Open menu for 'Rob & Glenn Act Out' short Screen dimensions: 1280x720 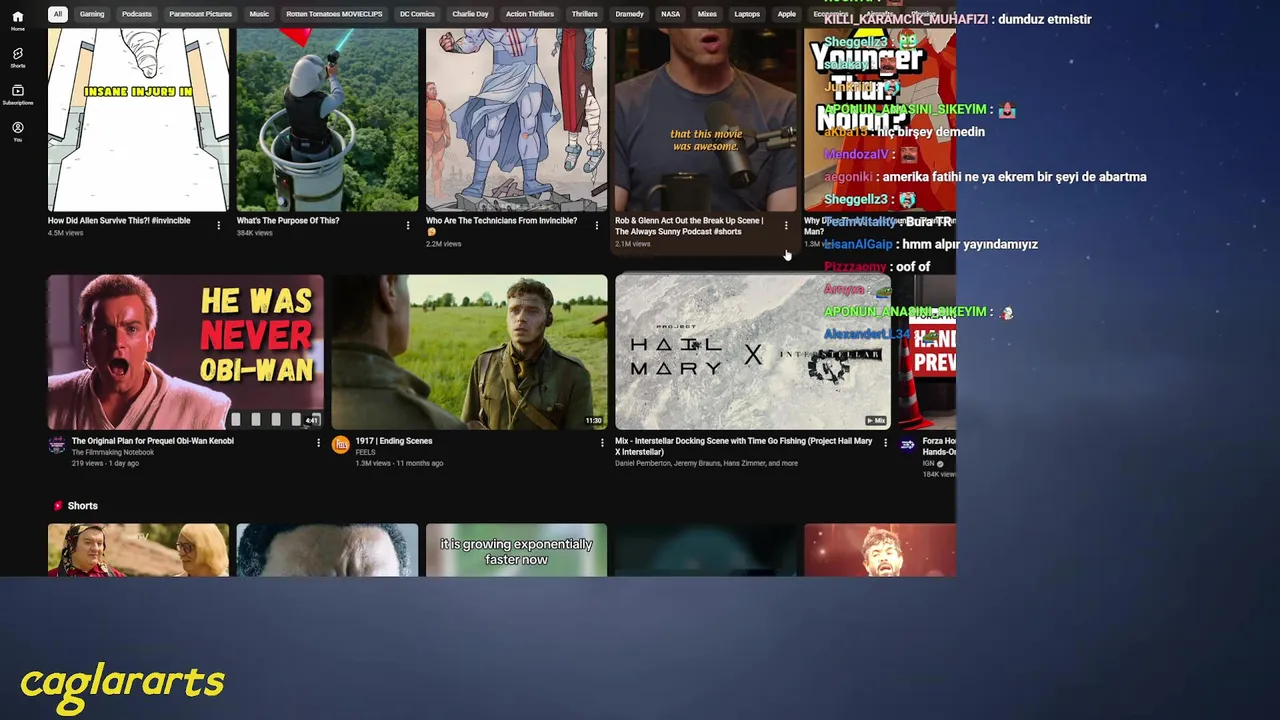786,226
